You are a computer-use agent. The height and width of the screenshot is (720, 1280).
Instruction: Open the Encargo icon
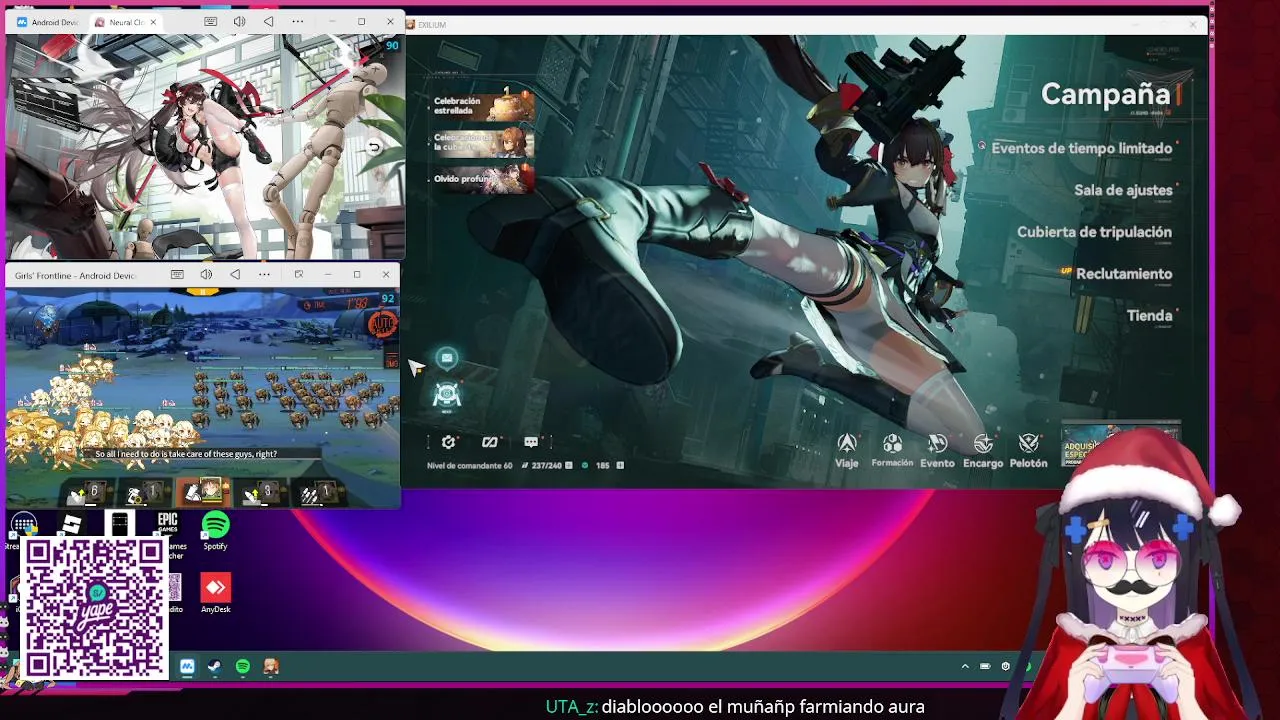click(983, 450)
